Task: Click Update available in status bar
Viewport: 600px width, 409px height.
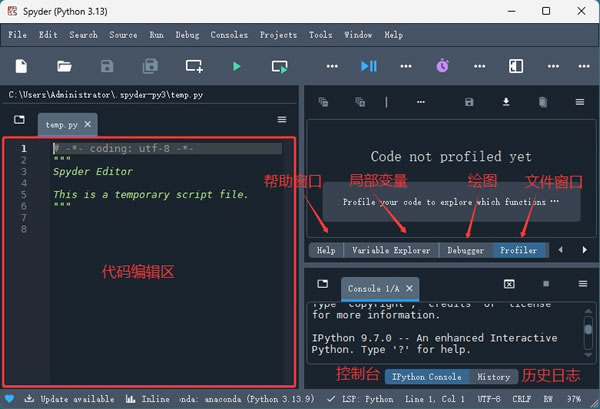Action: click(x=69, y=399)
